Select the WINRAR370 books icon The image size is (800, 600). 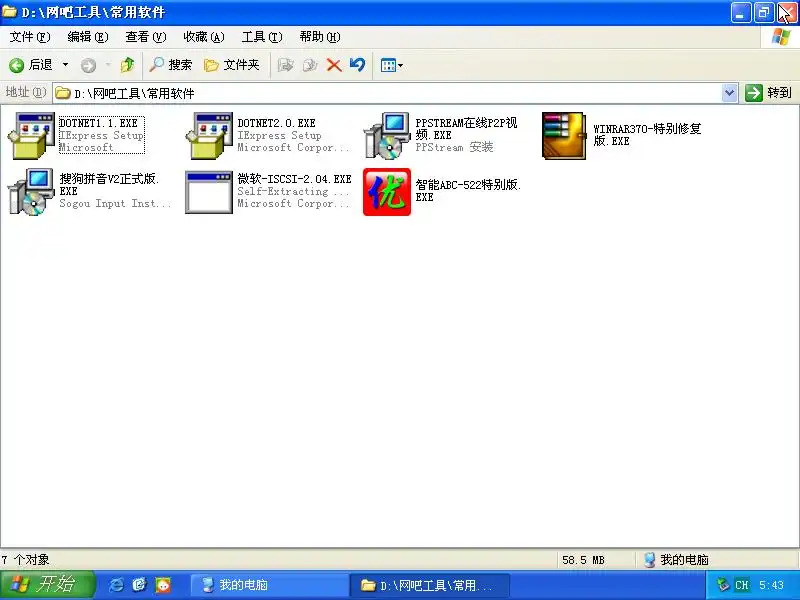tap(564, 136)
